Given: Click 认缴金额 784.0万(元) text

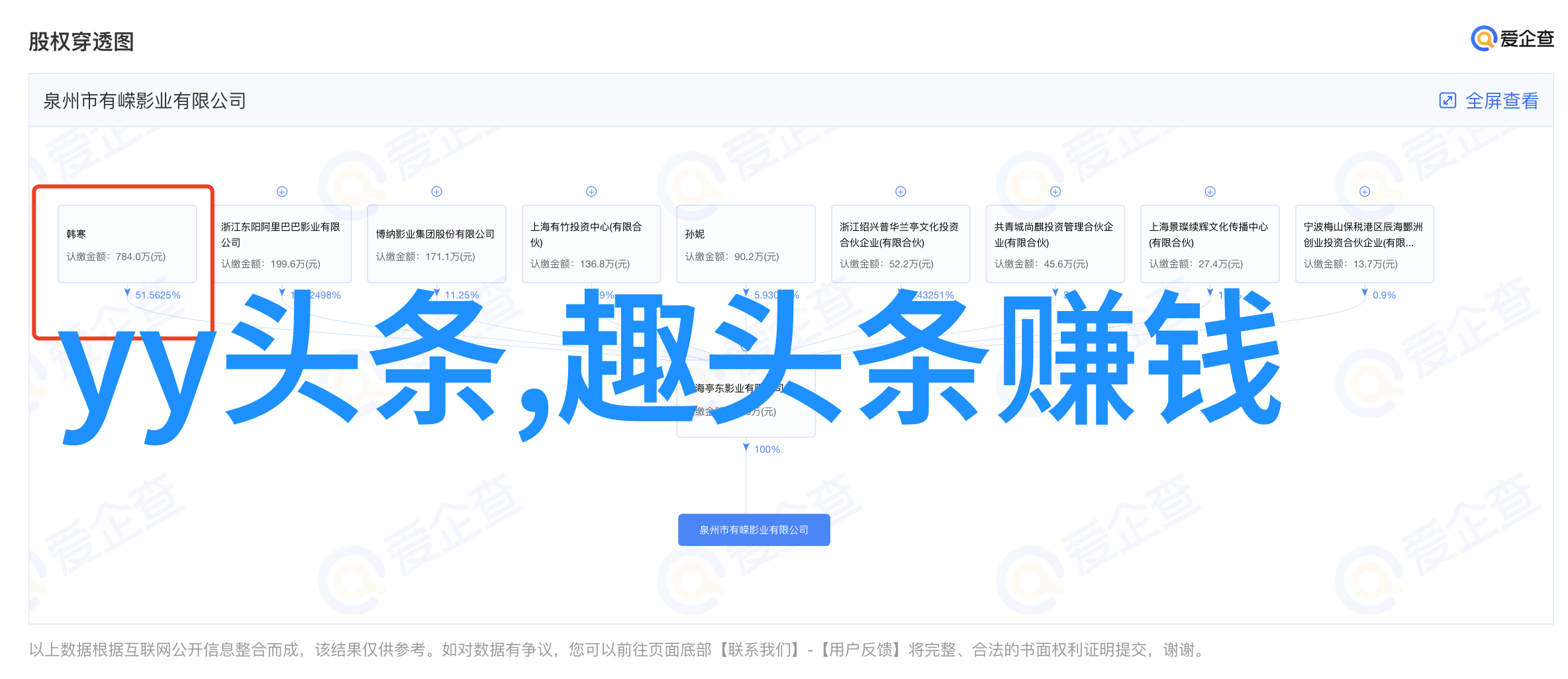Looking at the screenshot, I should (116, 257).
